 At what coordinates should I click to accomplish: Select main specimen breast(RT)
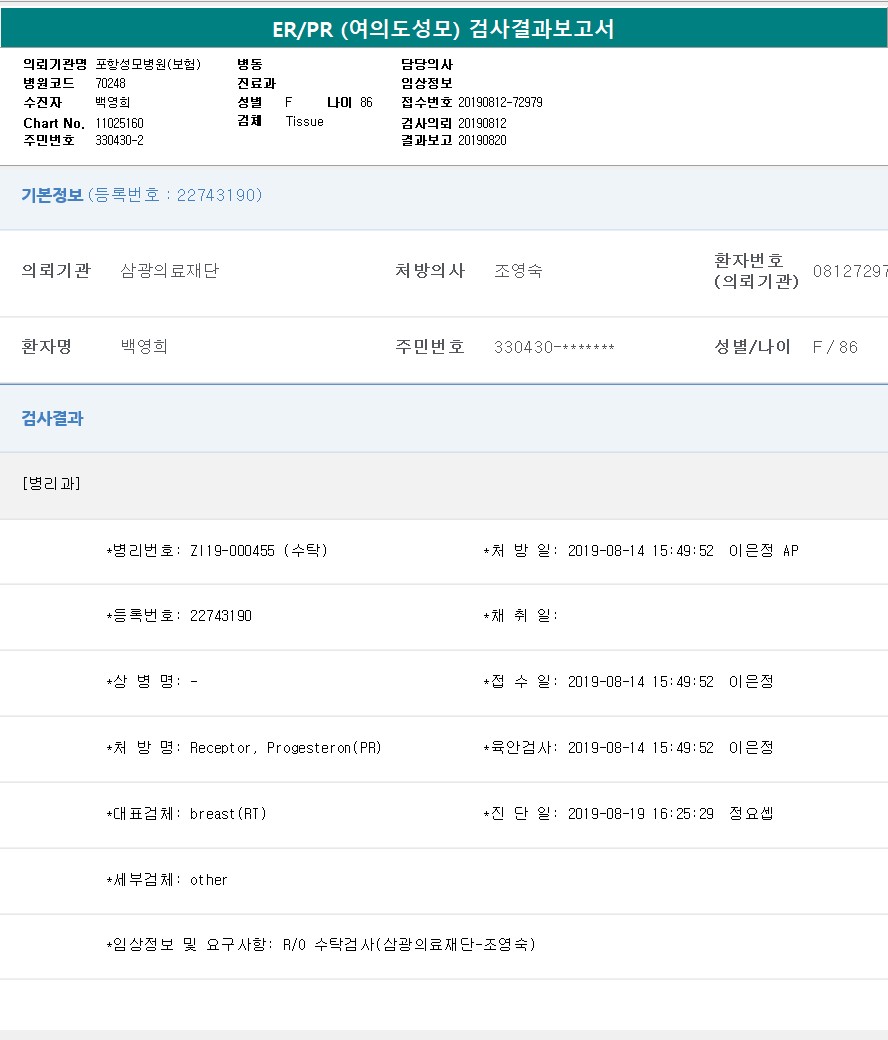click(x=228, y=814)
